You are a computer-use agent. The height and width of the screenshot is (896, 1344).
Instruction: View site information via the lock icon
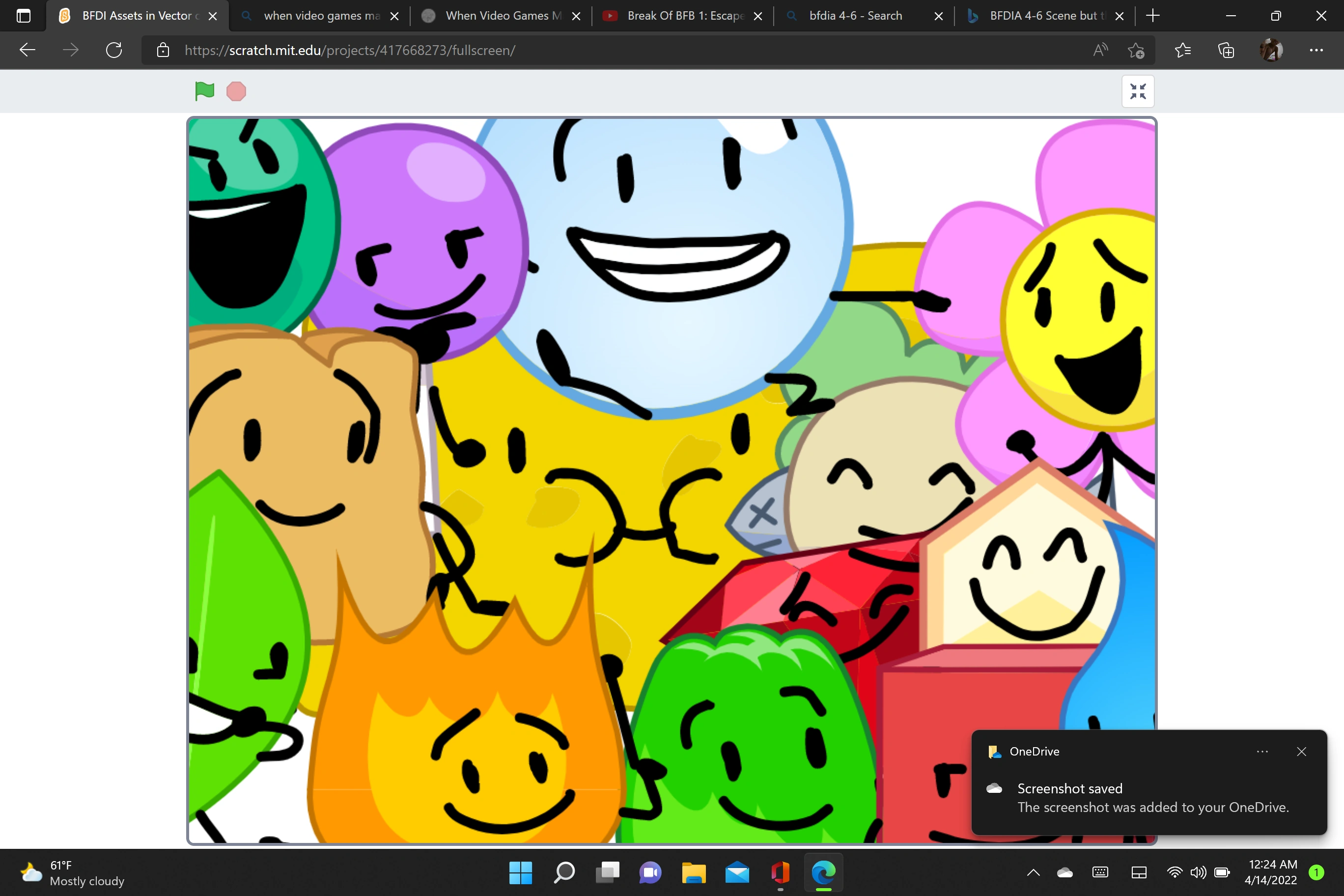click(x=163, y=50)
